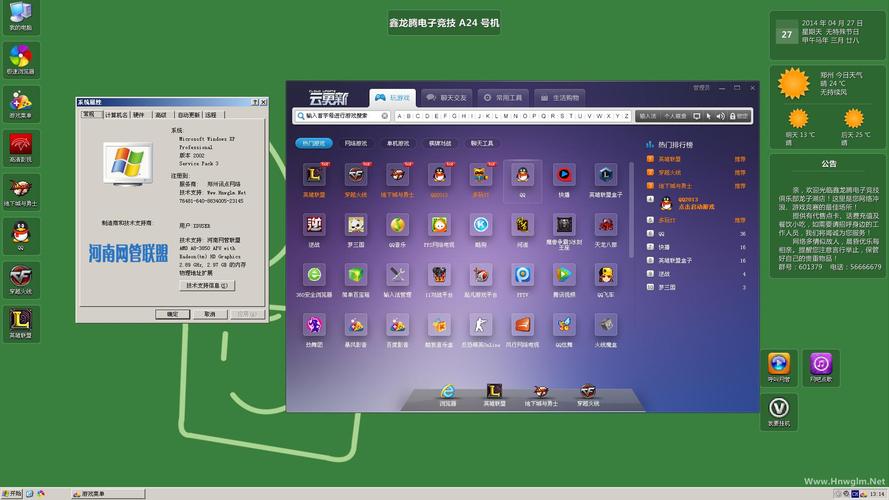Open 浏览器 IE icon in bottom dock
Image resolution: width=889 pixels, height=500 pixels.
(447, 392)
